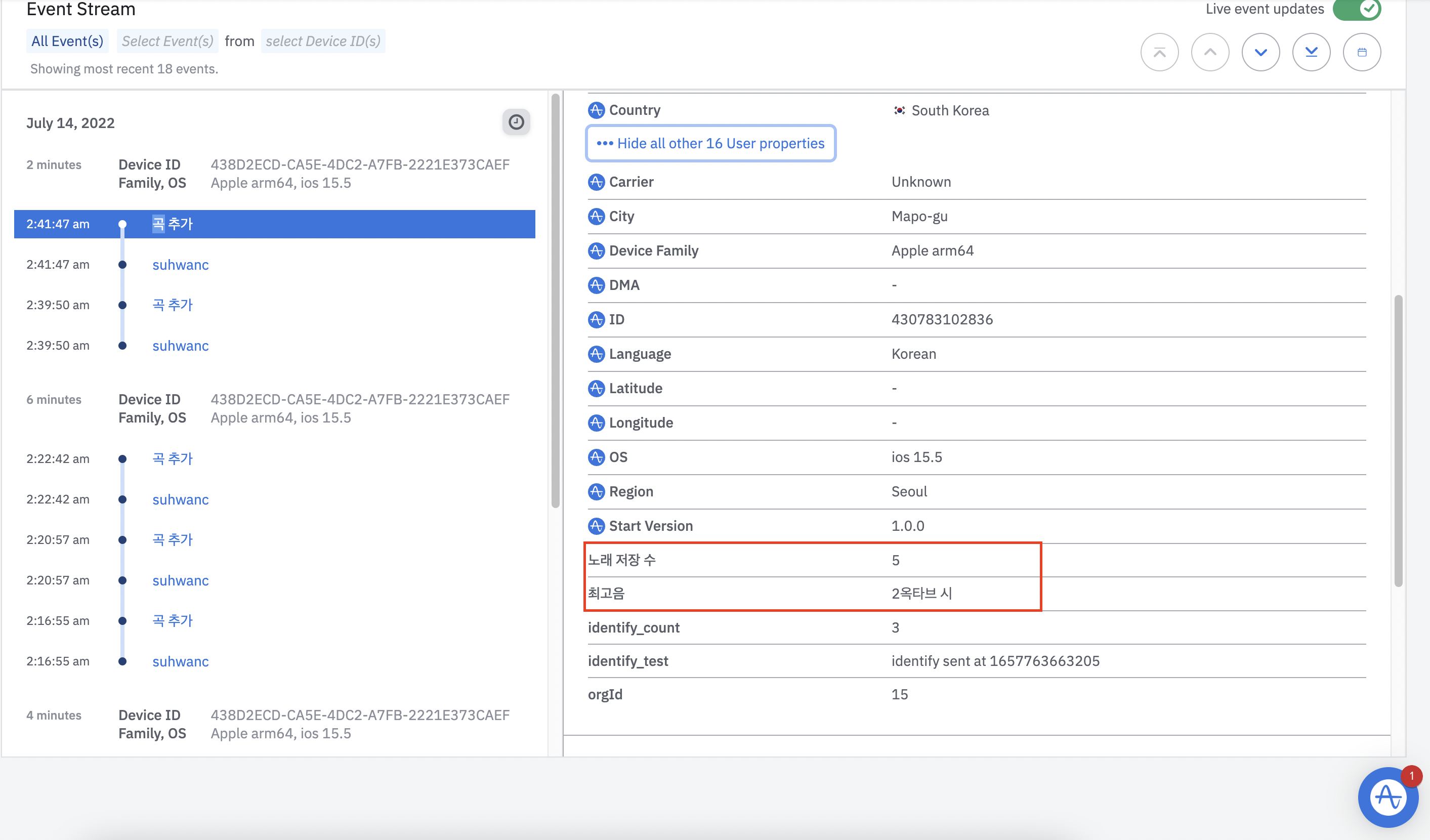Toggle Live event updates switch
Screen dimensions: 1430x840
coord(1357,10)
